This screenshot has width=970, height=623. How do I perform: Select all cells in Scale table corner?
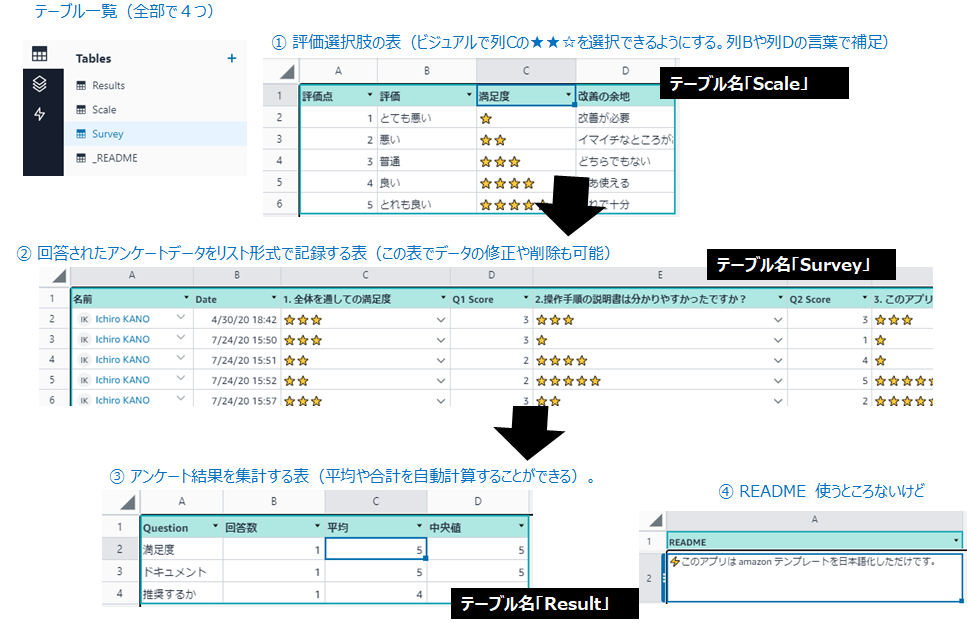tap(286, 71)
